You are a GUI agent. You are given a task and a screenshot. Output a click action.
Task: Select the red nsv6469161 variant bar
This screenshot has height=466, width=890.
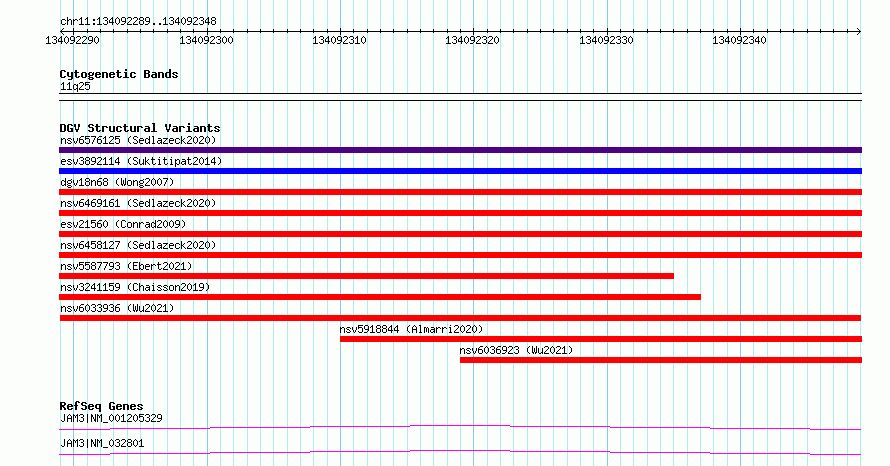tap(460, 213)
